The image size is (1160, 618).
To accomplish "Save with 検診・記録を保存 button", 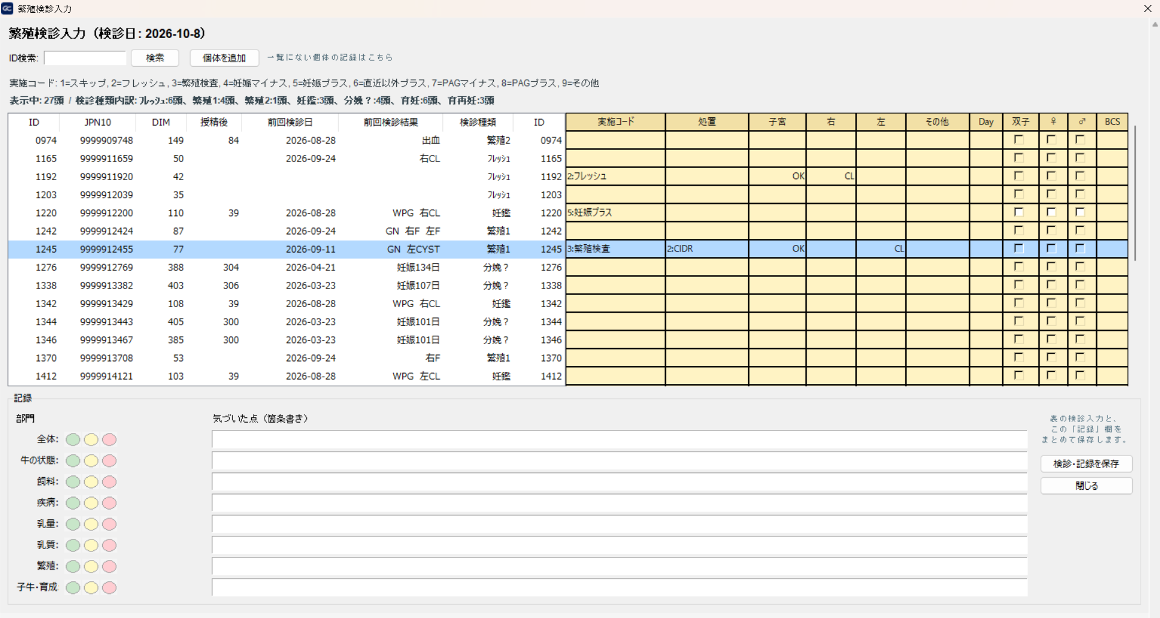I will tap(1086, 463).
